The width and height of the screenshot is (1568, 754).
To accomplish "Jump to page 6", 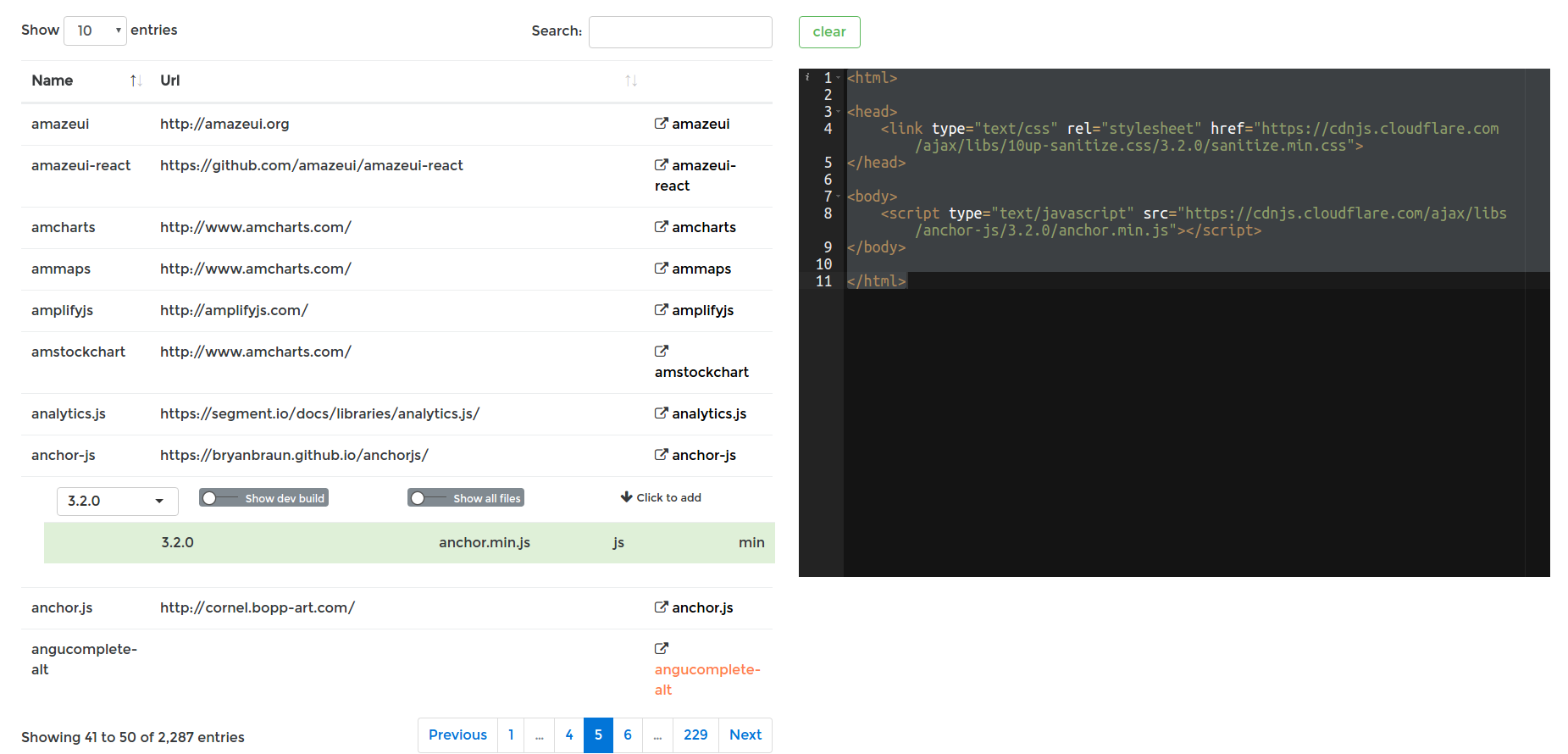I will tap(628, 735).
